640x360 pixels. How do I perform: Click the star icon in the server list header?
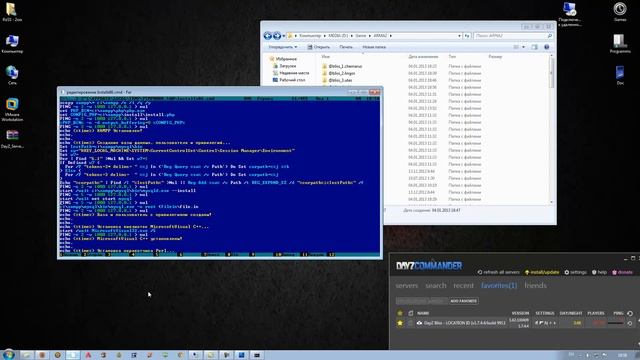[x=400, y=313]
